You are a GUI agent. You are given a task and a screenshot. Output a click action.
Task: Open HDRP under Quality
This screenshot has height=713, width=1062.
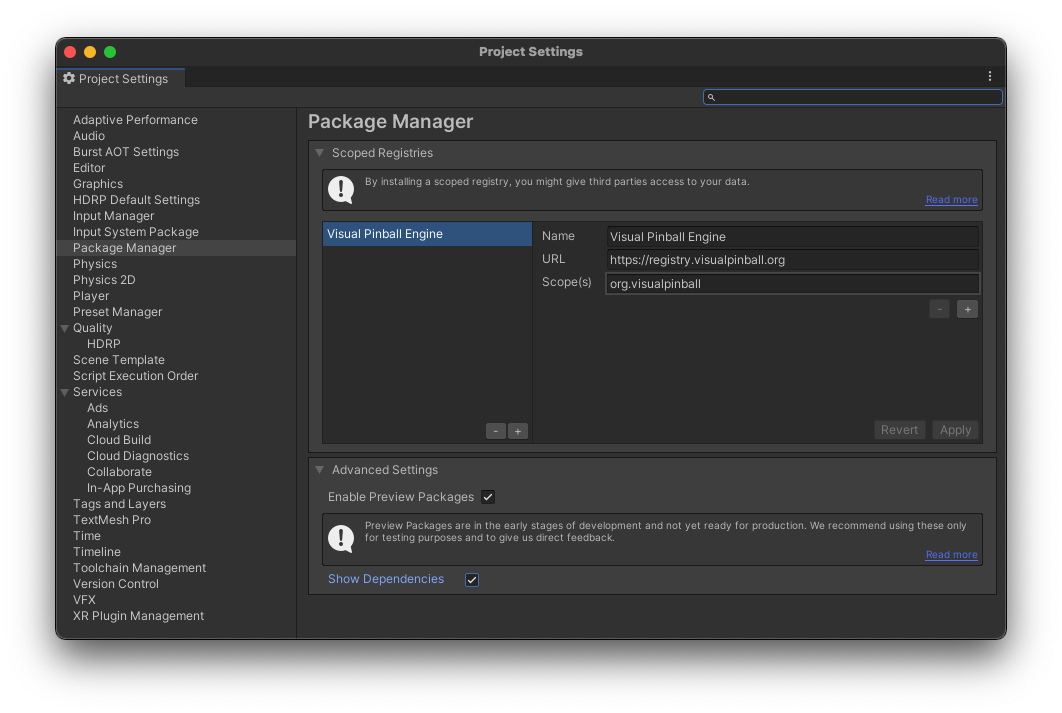click(104, 344)
